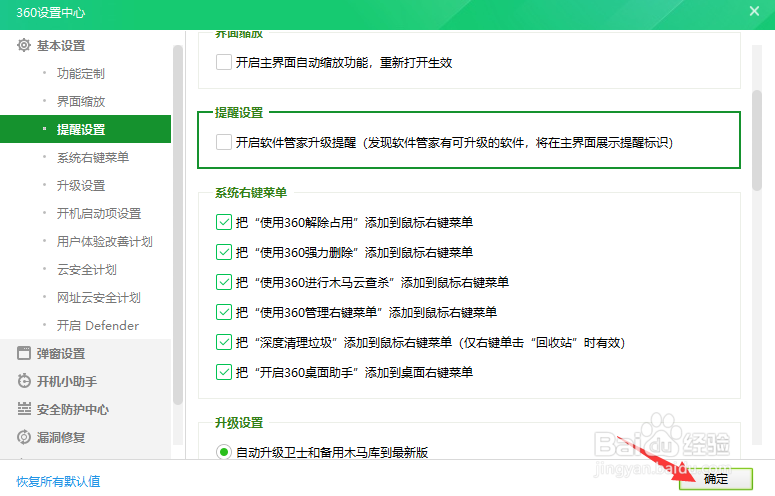Uncheck 使用360解除占用 right-click menu option
The image size is (775, 496).
(x=224, y=222)
